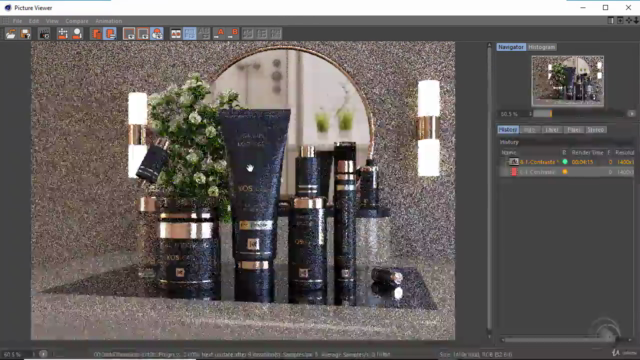Click the Difference AB comparison icon
Screen dimensions: 640x360
tap(204, 34)
